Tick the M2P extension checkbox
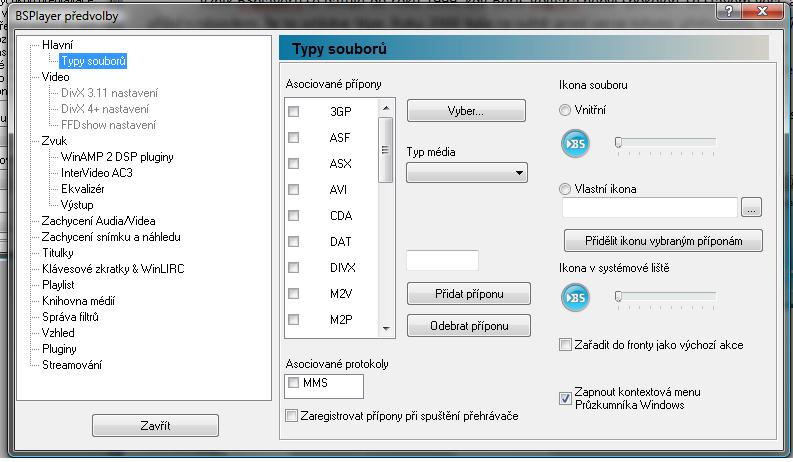The image size is (793, 462). [293, 319]
